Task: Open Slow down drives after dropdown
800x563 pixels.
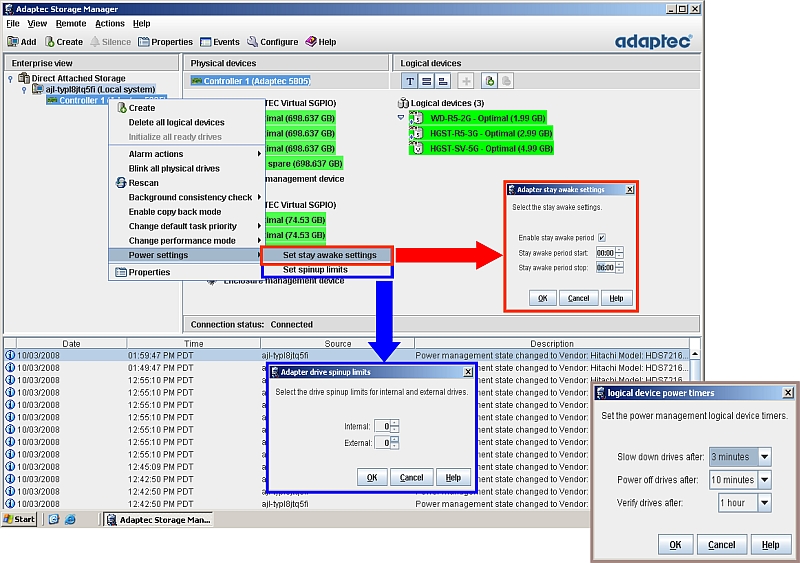Action: pos(765,457)
